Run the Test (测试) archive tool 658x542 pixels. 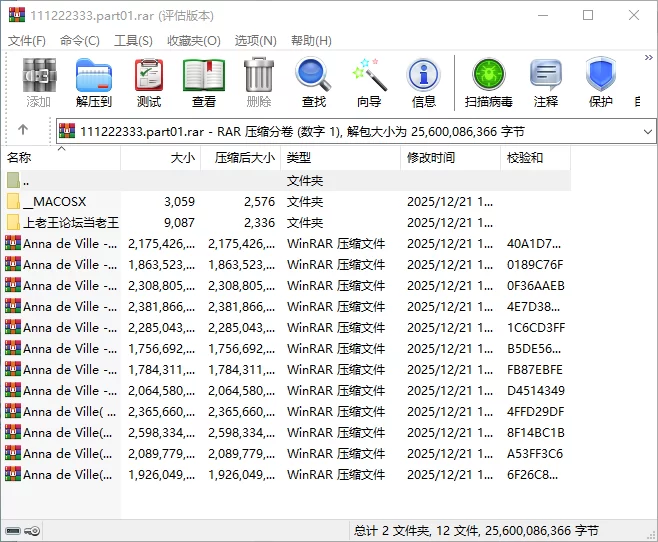coord(149,83)
